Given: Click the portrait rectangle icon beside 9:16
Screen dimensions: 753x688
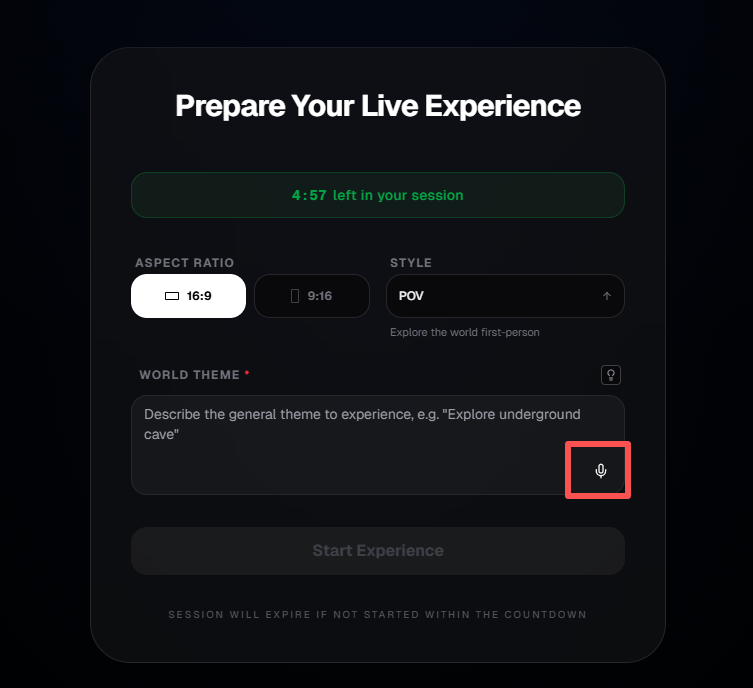Looking at the screenshot, I should pos(295,296).
